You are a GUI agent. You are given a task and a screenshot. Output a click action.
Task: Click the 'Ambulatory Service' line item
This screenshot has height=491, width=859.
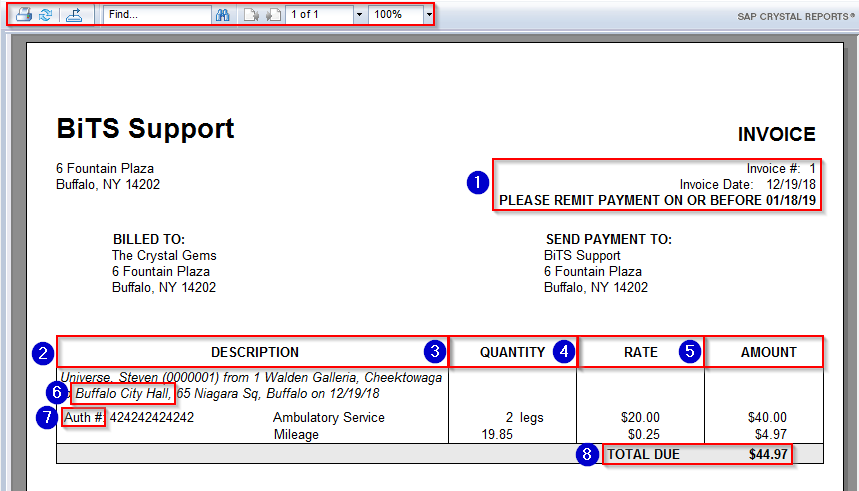coord(329,418)
